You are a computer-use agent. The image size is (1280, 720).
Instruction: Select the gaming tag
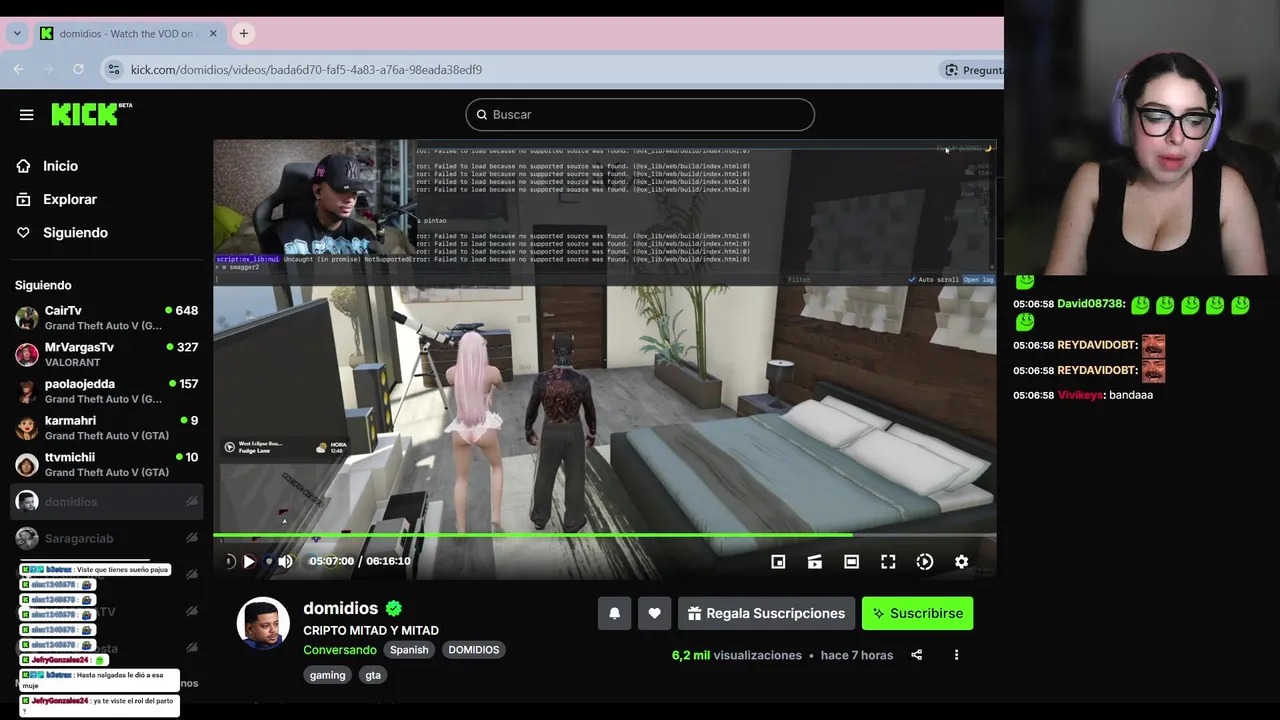point(327,675)
